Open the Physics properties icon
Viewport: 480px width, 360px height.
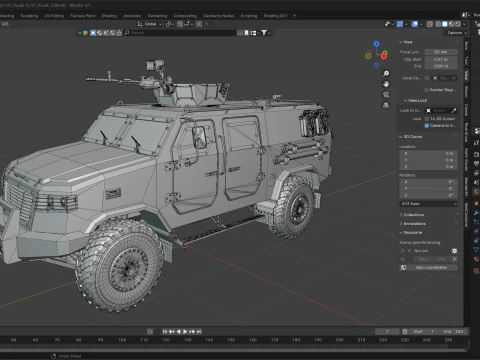(x=476, y=231)
